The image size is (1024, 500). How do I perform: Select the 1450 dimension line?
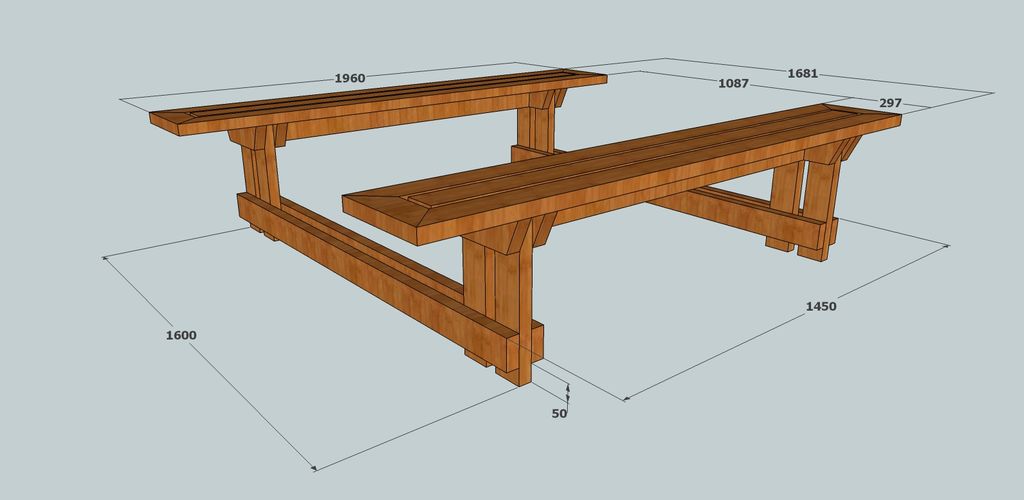tap(786, 322)
